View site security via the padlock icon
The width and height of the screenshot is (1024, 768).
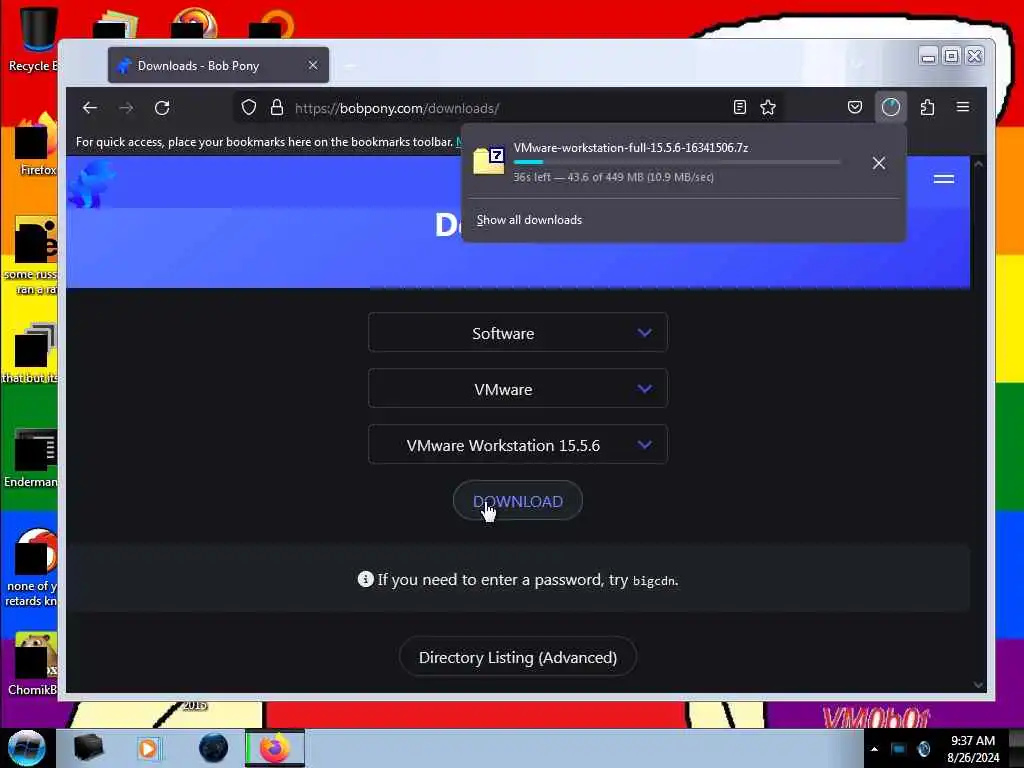pyautogui.click(x=277, y=108)
